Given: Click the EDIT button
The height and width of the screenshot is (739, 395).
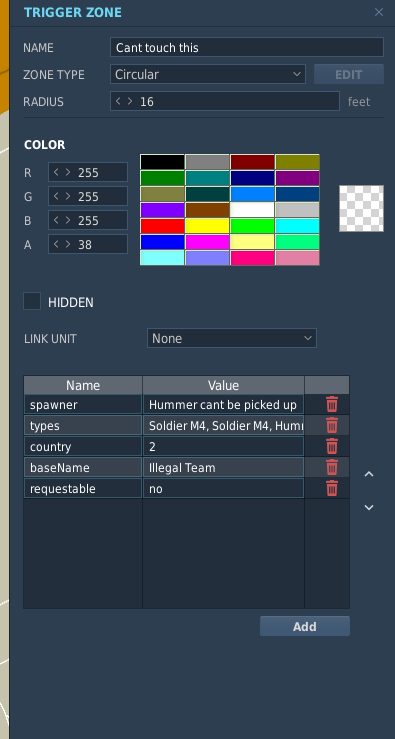Looking at the screenshot, I should [349, 74].
